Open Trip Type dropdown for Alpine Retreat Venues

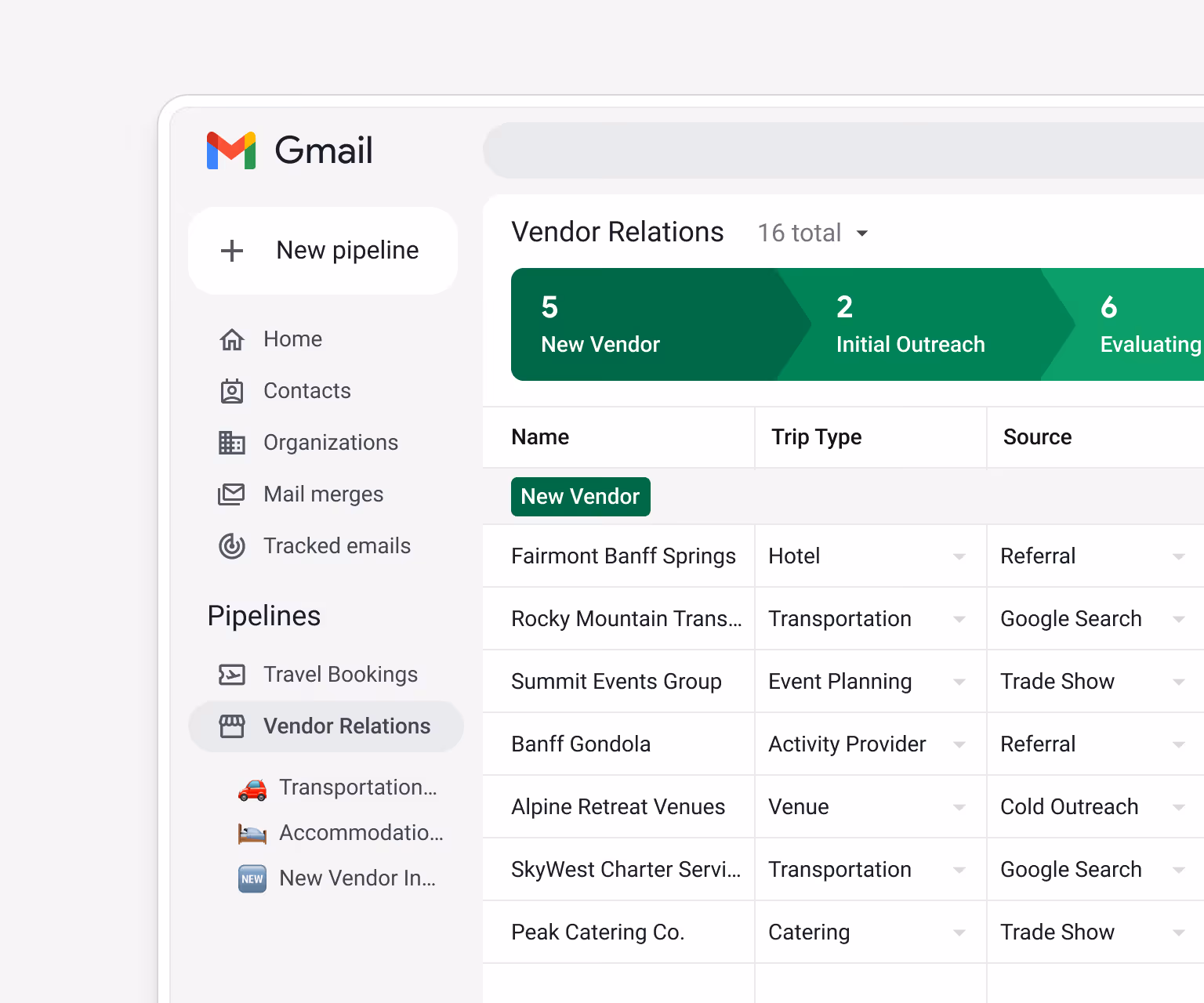tap(959, 807)
